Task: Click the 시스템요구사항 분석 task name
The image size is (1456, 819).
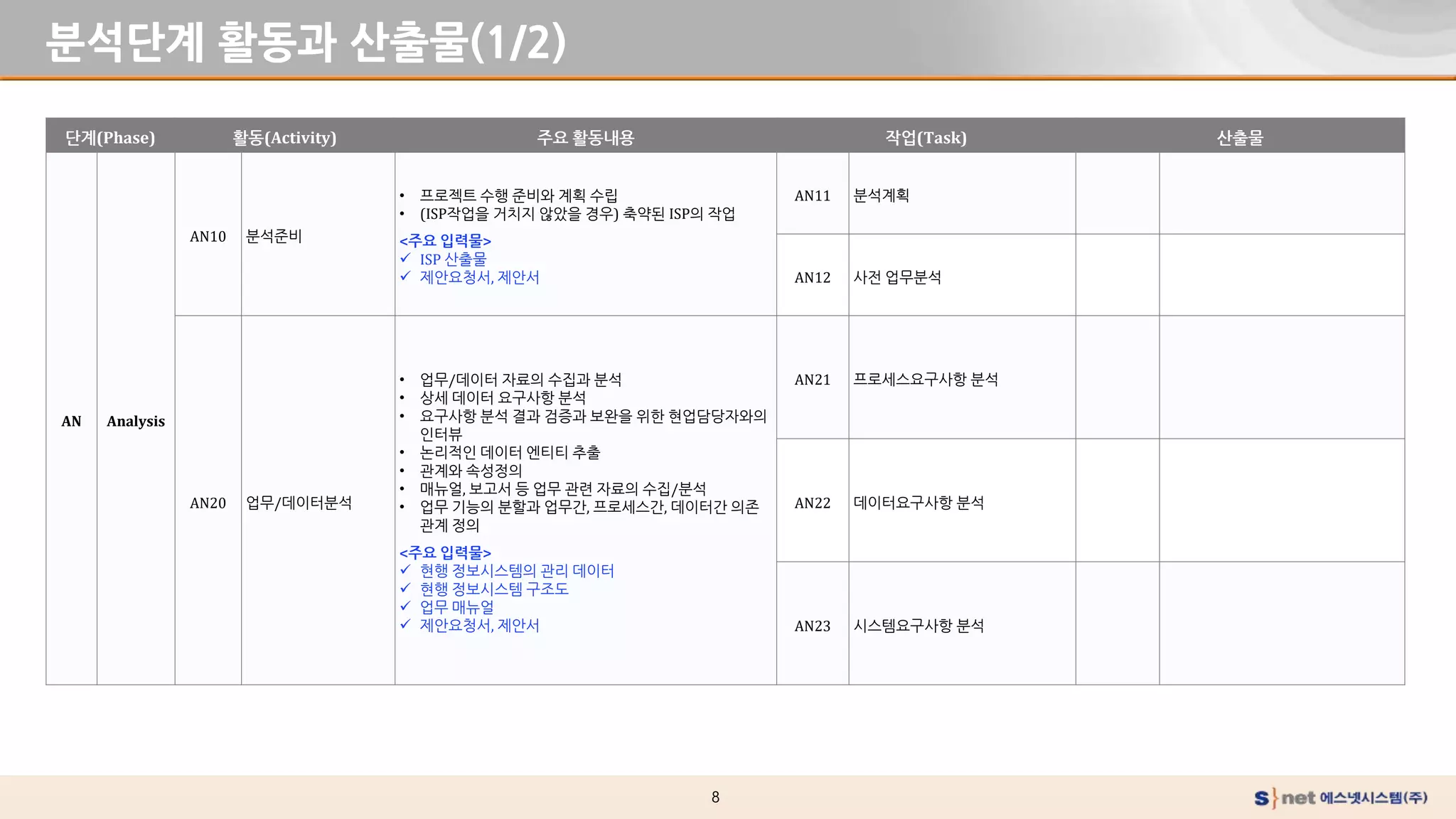Action: click(x=919, y=626)
